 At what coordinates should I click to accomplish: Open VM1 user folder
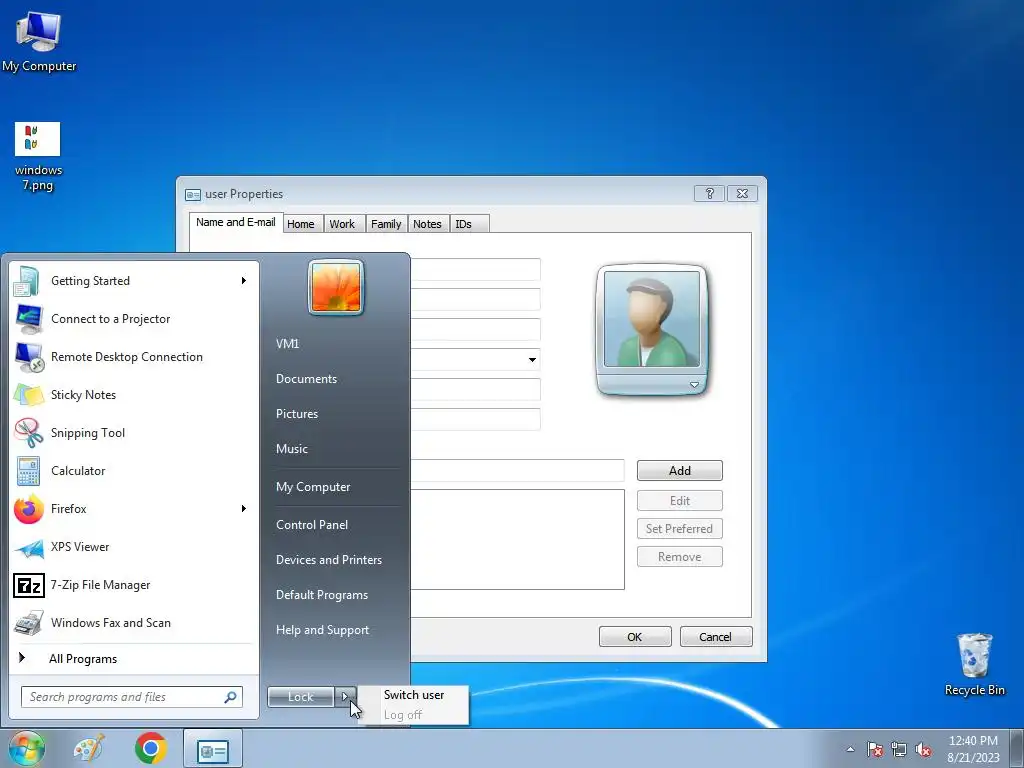[x=287, y=344]
